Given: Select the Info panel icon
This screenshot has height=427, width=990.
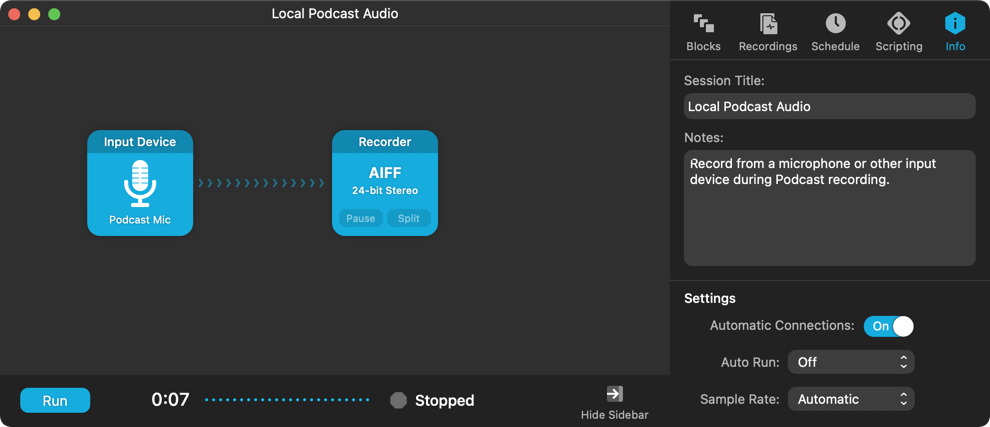Looking at the screenshot, I should (955, 24).
